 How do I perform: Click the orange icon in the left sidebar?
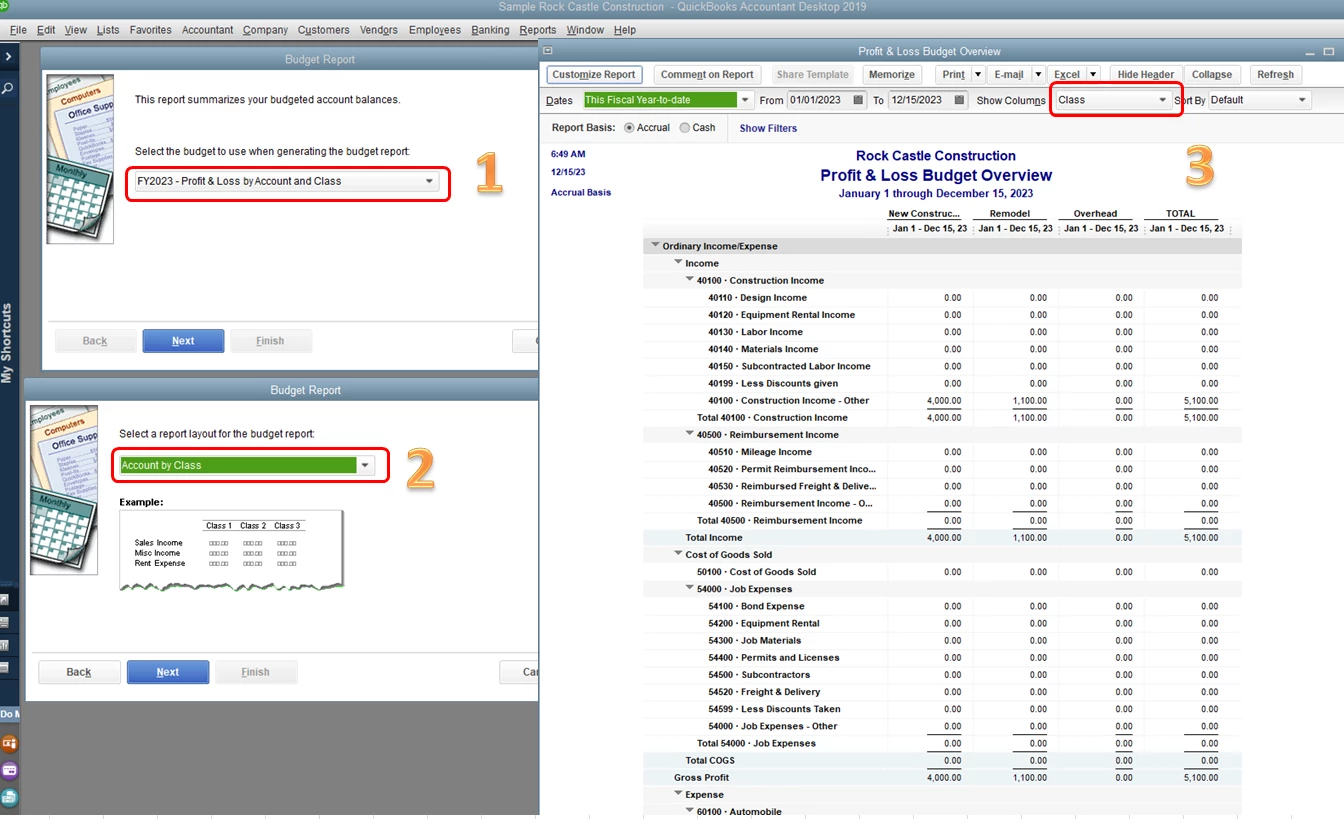point(10,743)
